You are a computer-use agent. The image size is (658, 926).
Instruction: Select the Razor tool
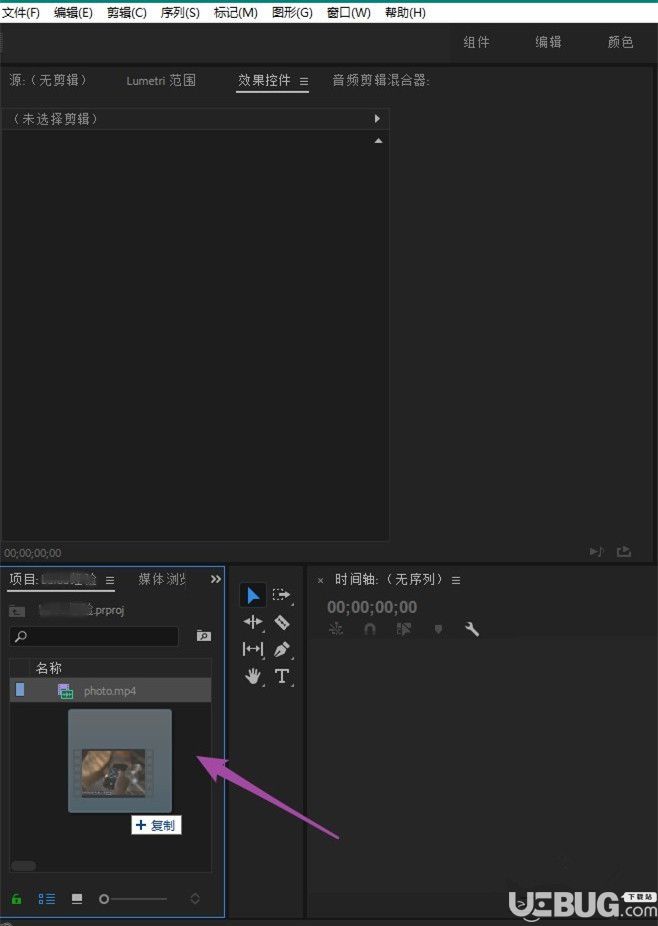282,622
